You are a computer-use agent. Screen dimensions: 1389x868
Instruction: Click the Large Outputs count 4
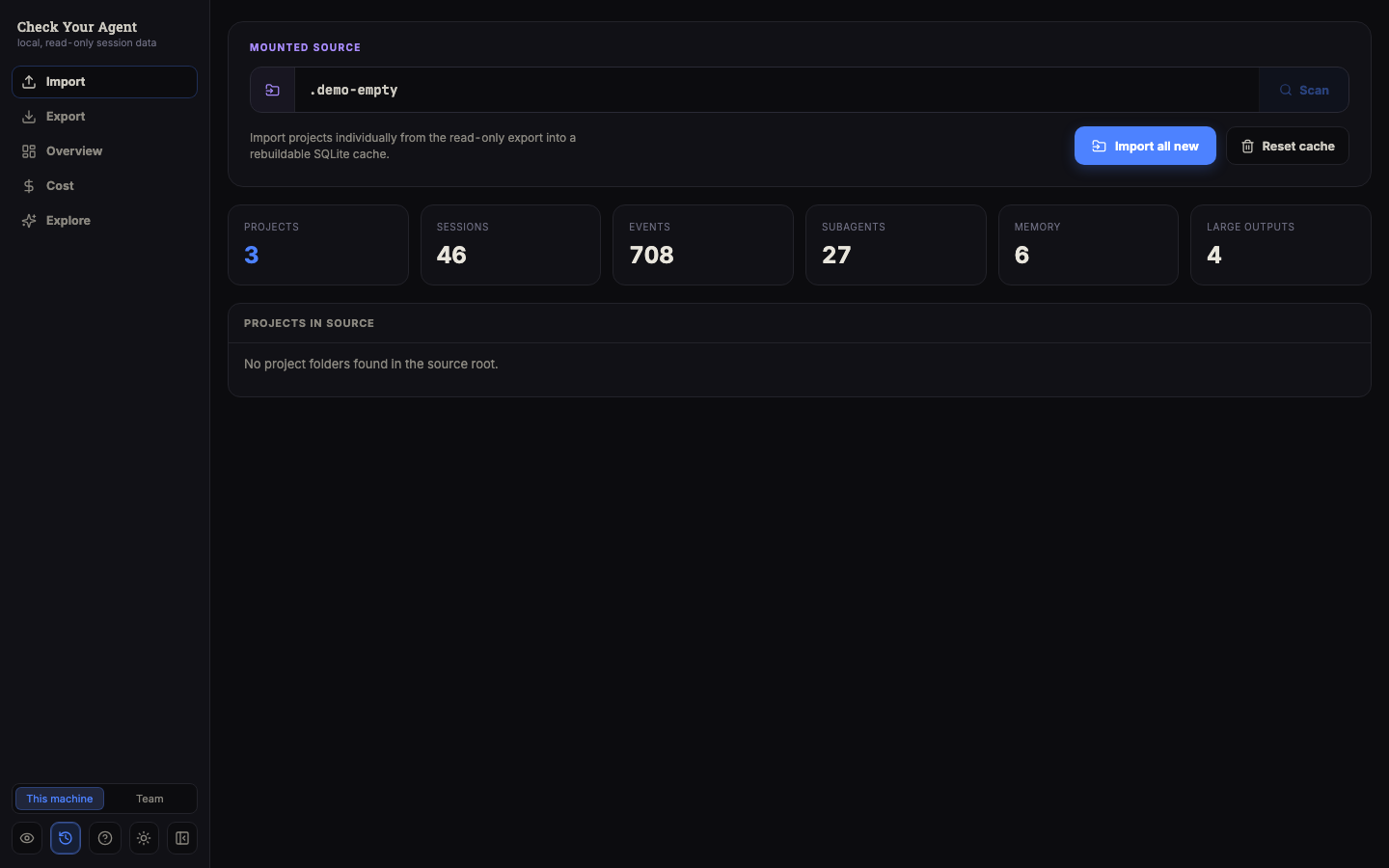click(x=1214, y=255)
